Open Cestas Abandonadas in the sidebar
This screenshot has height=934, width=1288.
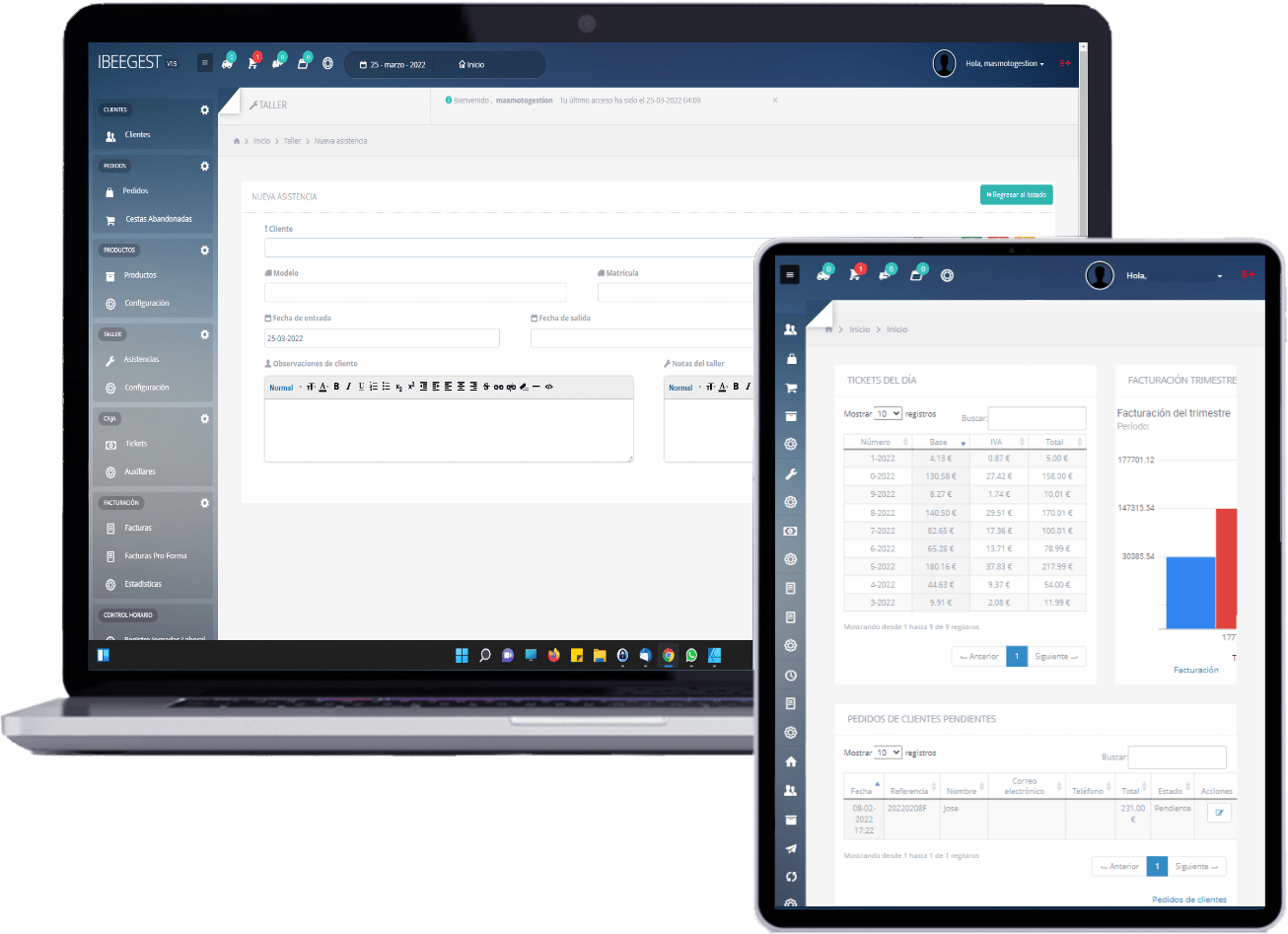point(158,219)
